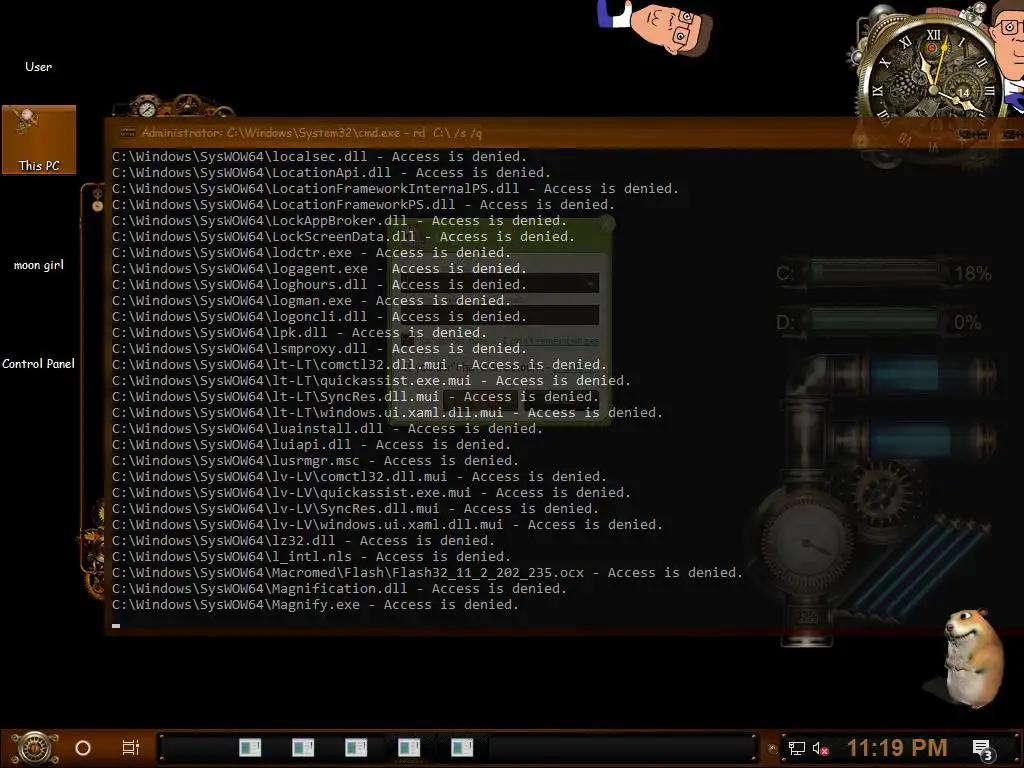Click the cmd.exe title bar system icon

pyautogui.click(x=127, y=133)
